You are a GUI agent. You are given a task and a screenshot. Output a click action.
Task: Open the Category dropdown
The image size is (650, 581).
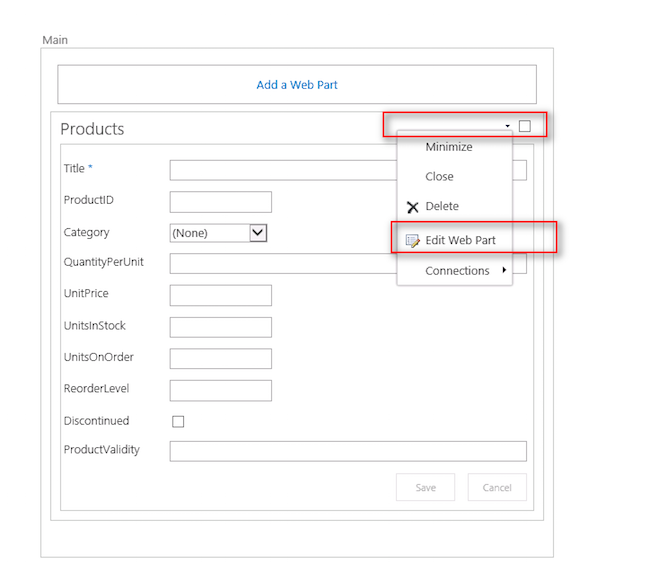coord(258,232)
